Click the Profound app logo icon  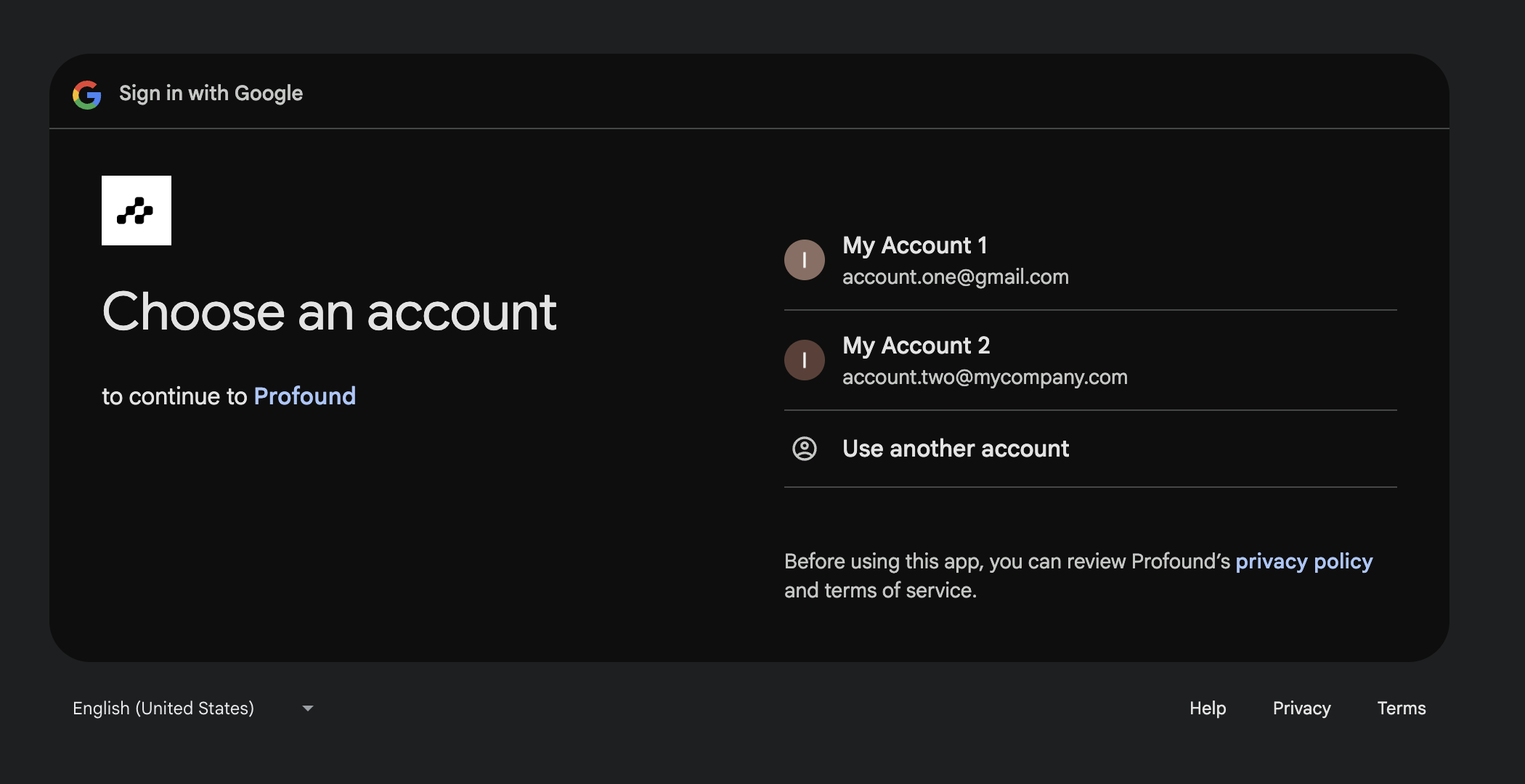pyautogui.click(x=136, y=211)
